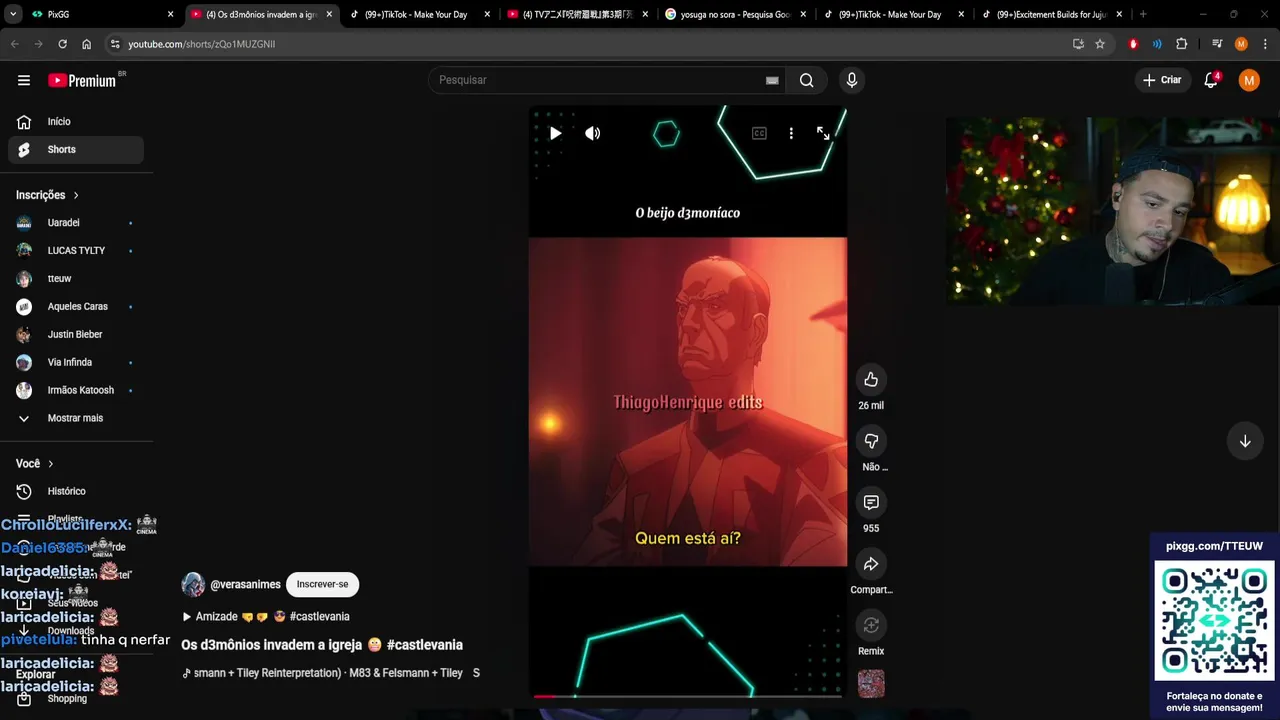Select Shorts in the sidebar
Viewport: 1280px width, 720px height.
click(x=76, y=149)
